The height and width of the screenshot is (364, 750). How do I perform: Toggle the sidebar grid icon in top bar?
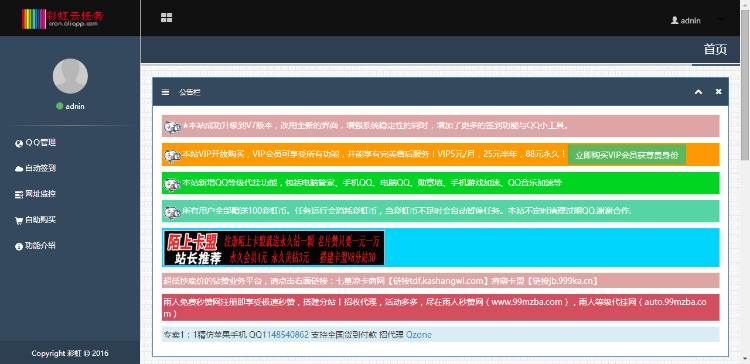(166, 18)
